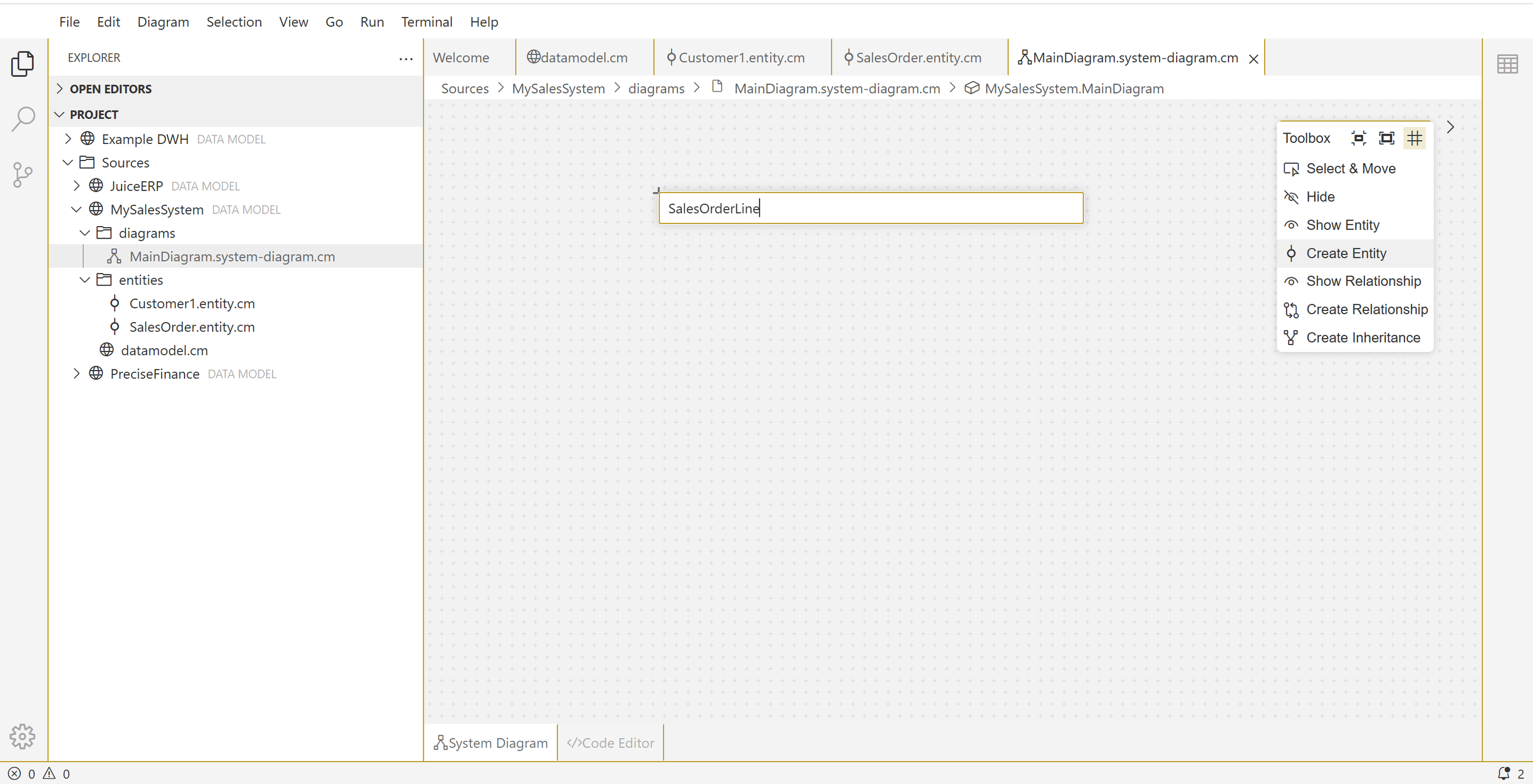Viewport: 1533px width, 784px height.
Task: Open the Diagram menu
Action: tap(163, 22)
